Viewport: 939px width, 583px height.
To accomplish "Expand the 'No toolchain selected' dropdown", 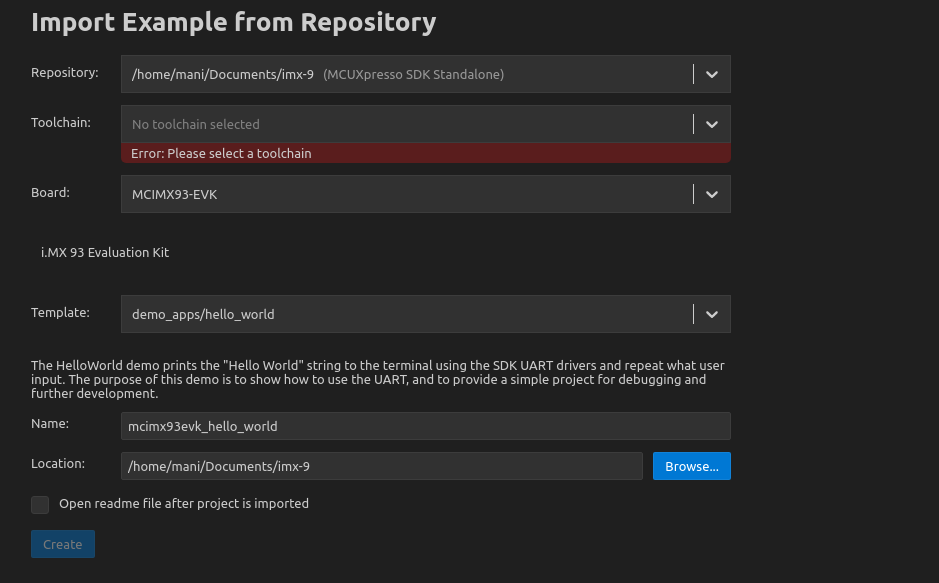I will [405, 124].
